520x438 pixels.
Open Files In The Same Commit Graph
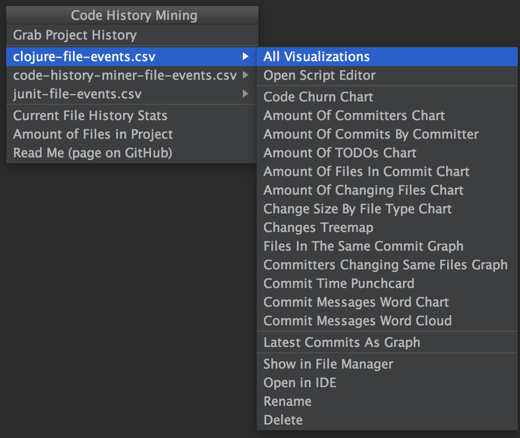(x=387, y=246)
